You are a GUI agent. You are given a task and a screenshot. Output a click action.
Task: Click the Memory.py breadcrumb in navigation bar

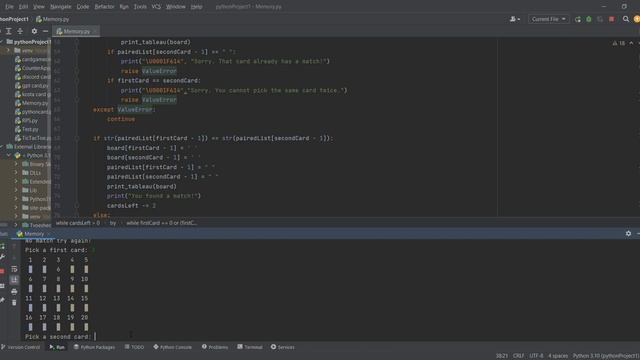click(52, 19)
